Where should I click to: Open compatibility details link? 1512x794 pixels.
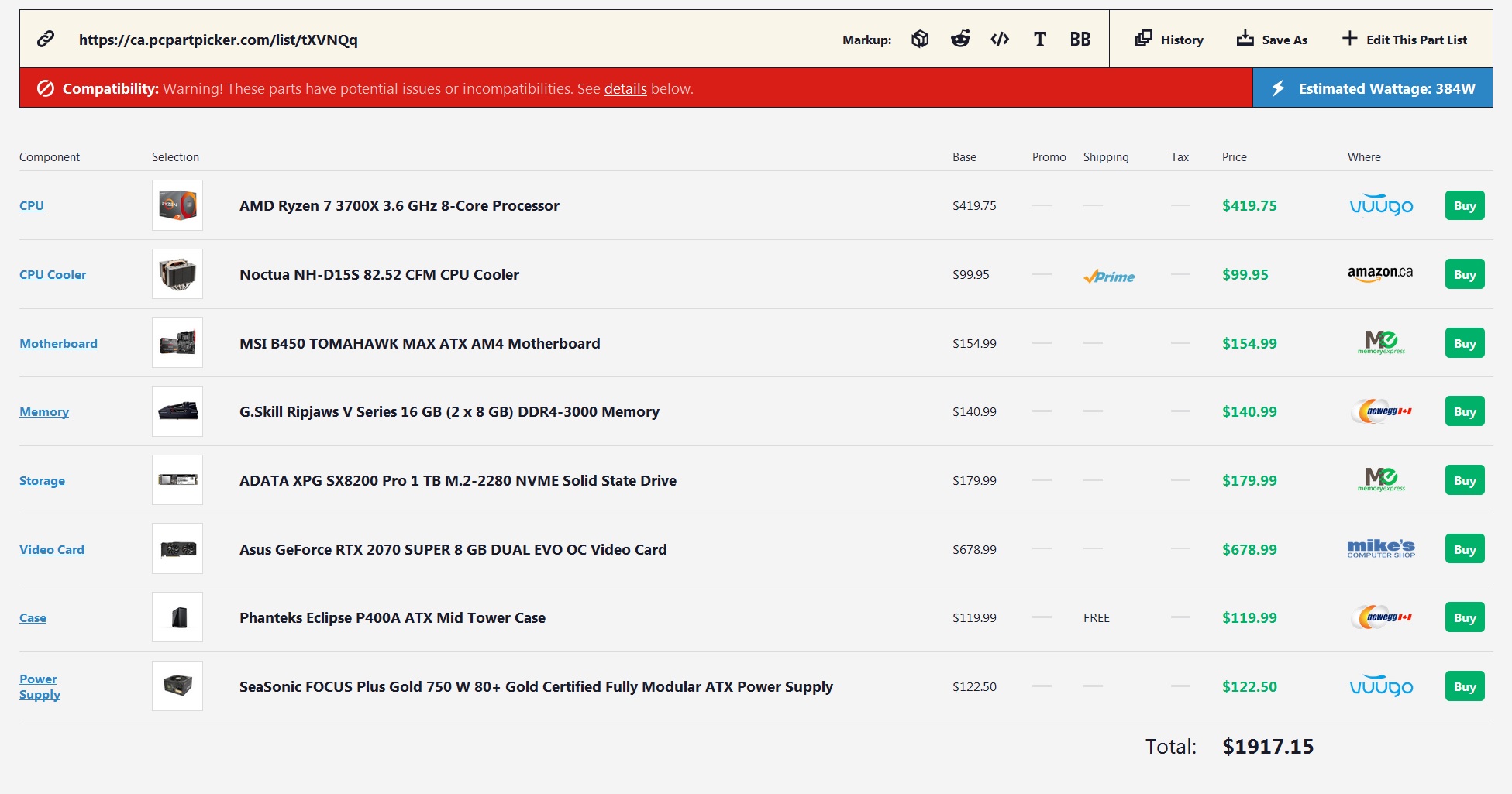[x=625, y=88]
